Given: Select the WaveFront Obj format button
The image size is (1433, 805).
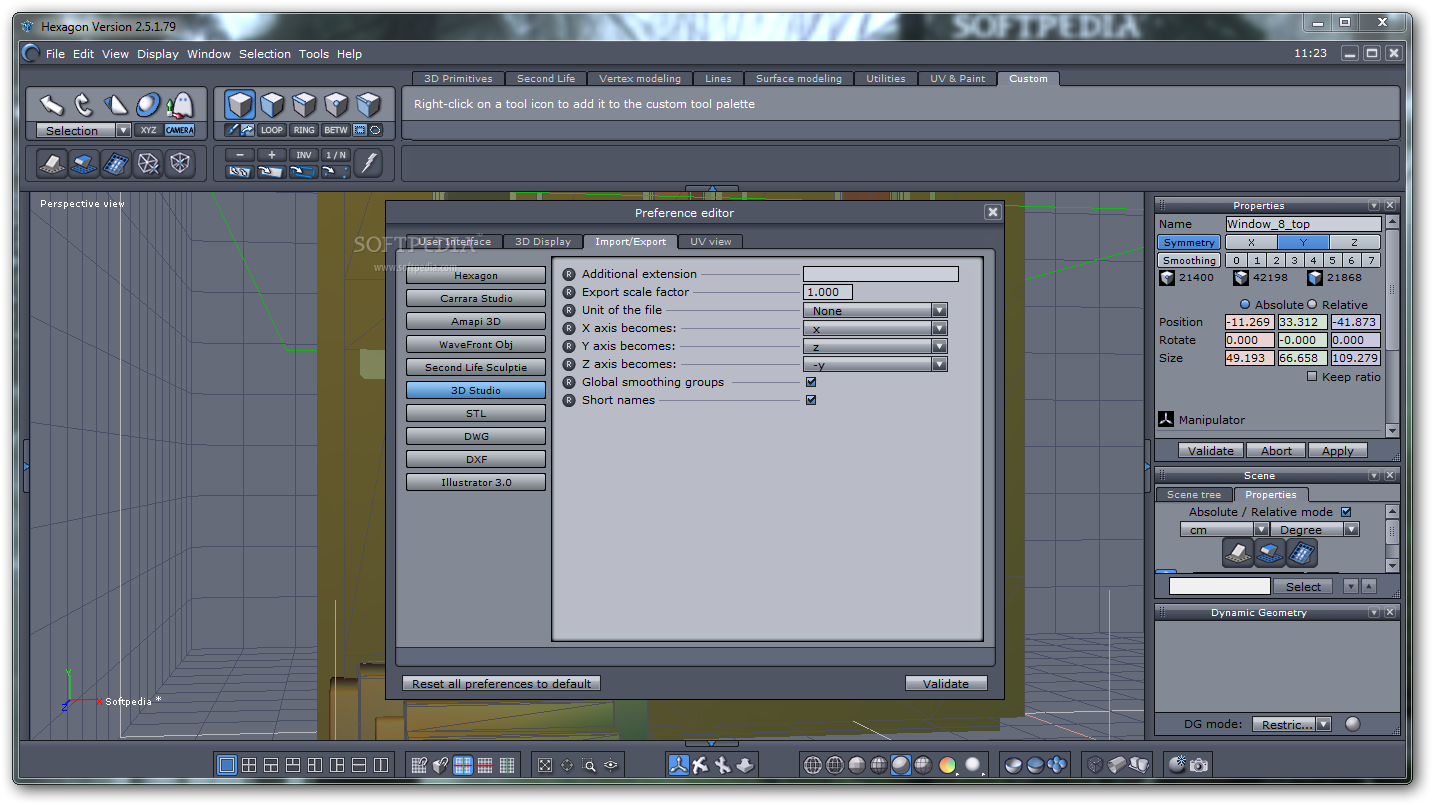Looking at the screenshot, I should [476, 345].
